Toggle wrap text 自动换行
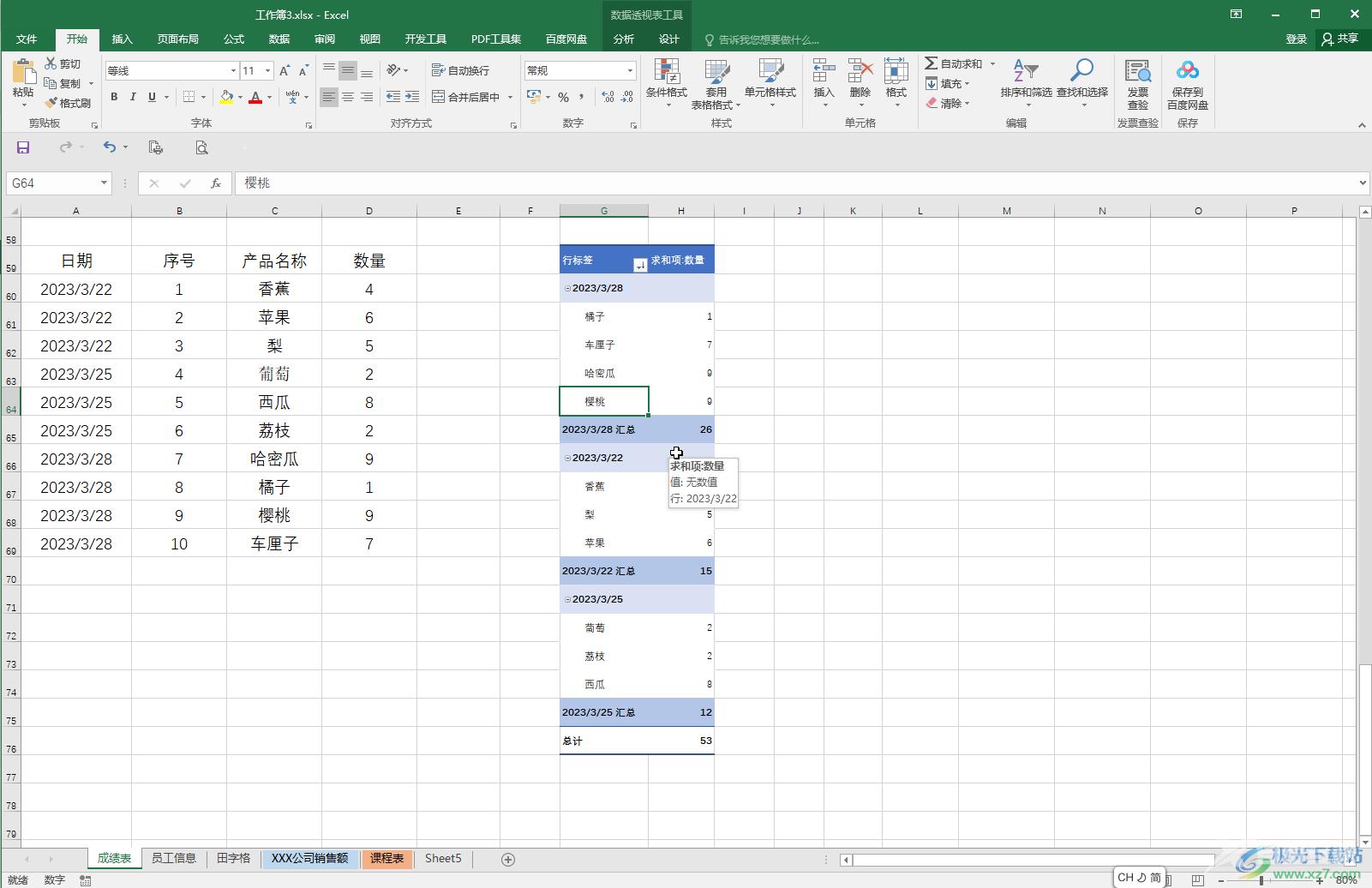The image size is (1372, 888). click(461, 70)
